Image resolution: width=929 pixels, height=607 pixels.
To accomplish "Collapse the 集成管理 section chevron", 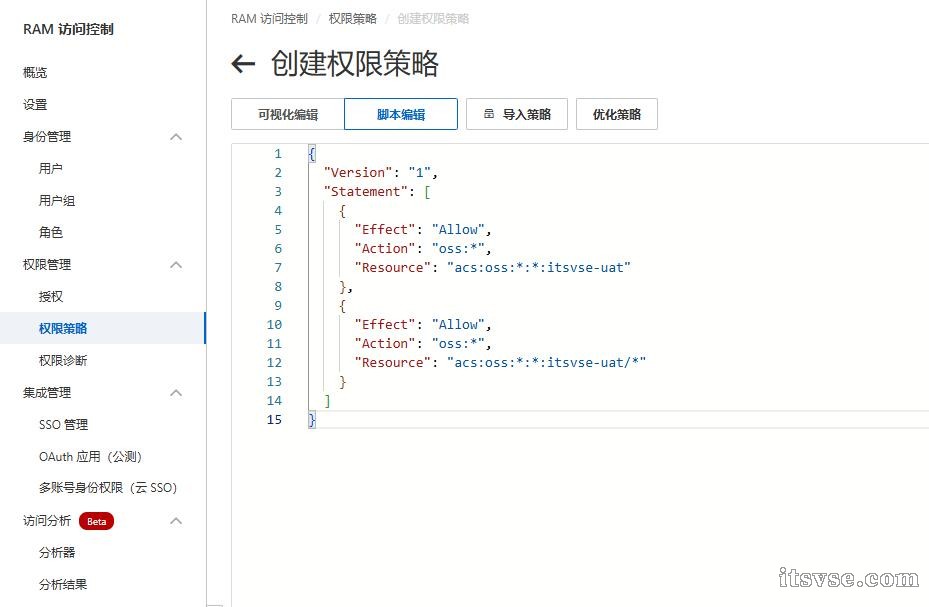I will click(x=176, y=393).
